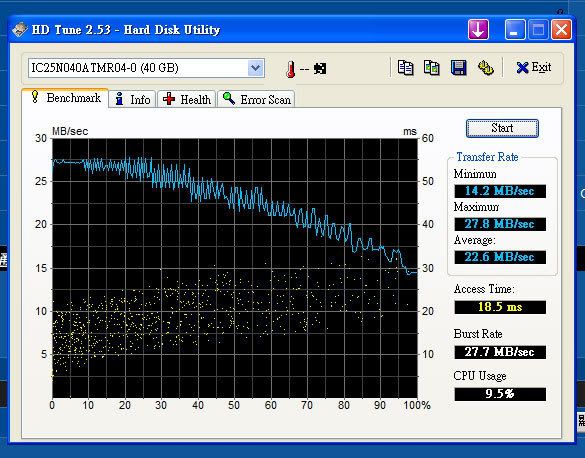Click the thermometer temperature icon
Image resolution: width=585 pixels, height=458 pixels.
pyautogui.click(x=290, y=69)
